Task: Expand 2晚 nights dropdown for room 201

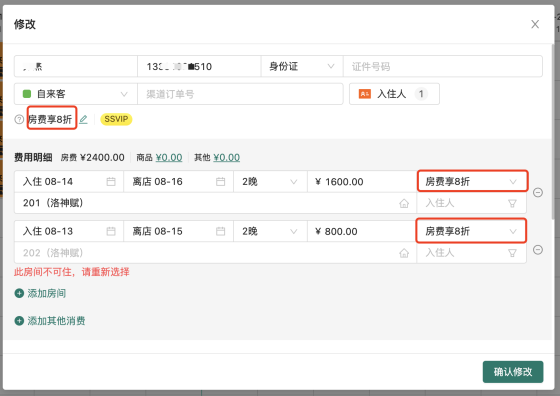Action: [x=270, y=182]
